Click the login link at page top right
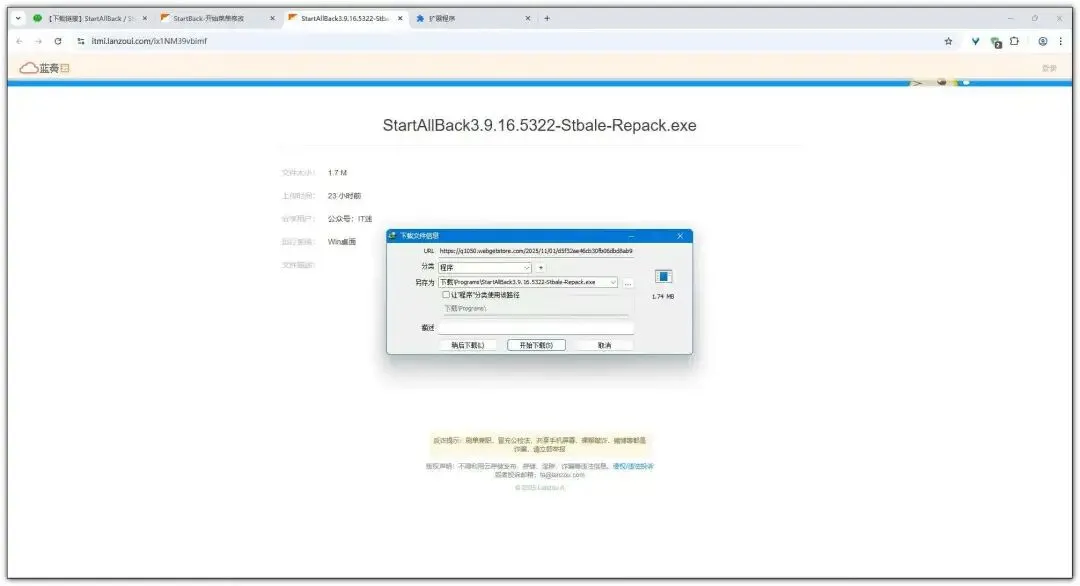Viewport: 1080px width, 586px height. pyautogui.click(x=1049, y=68)
